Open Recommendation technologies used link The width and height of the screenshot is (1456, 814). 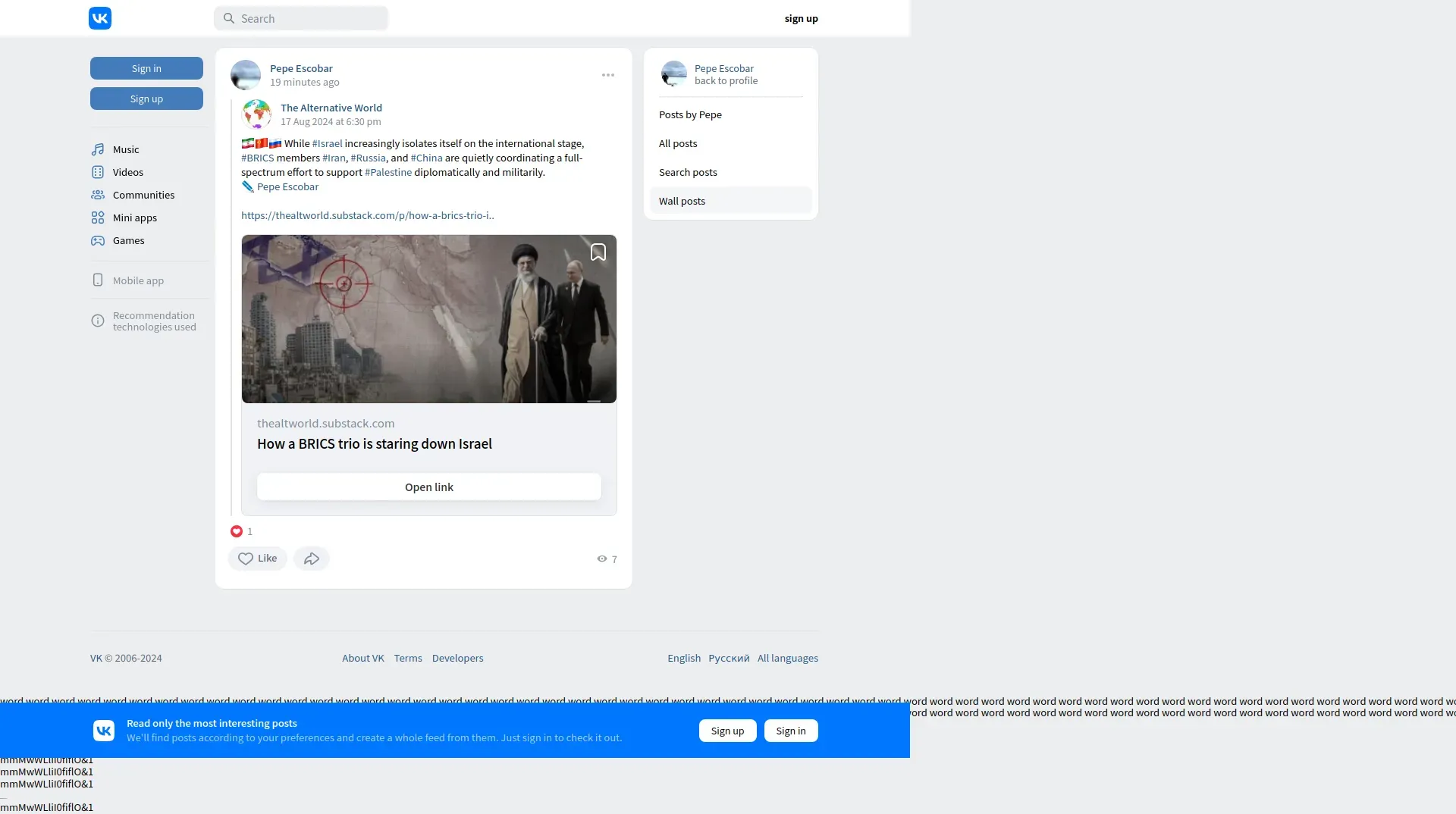coord(154,321)
